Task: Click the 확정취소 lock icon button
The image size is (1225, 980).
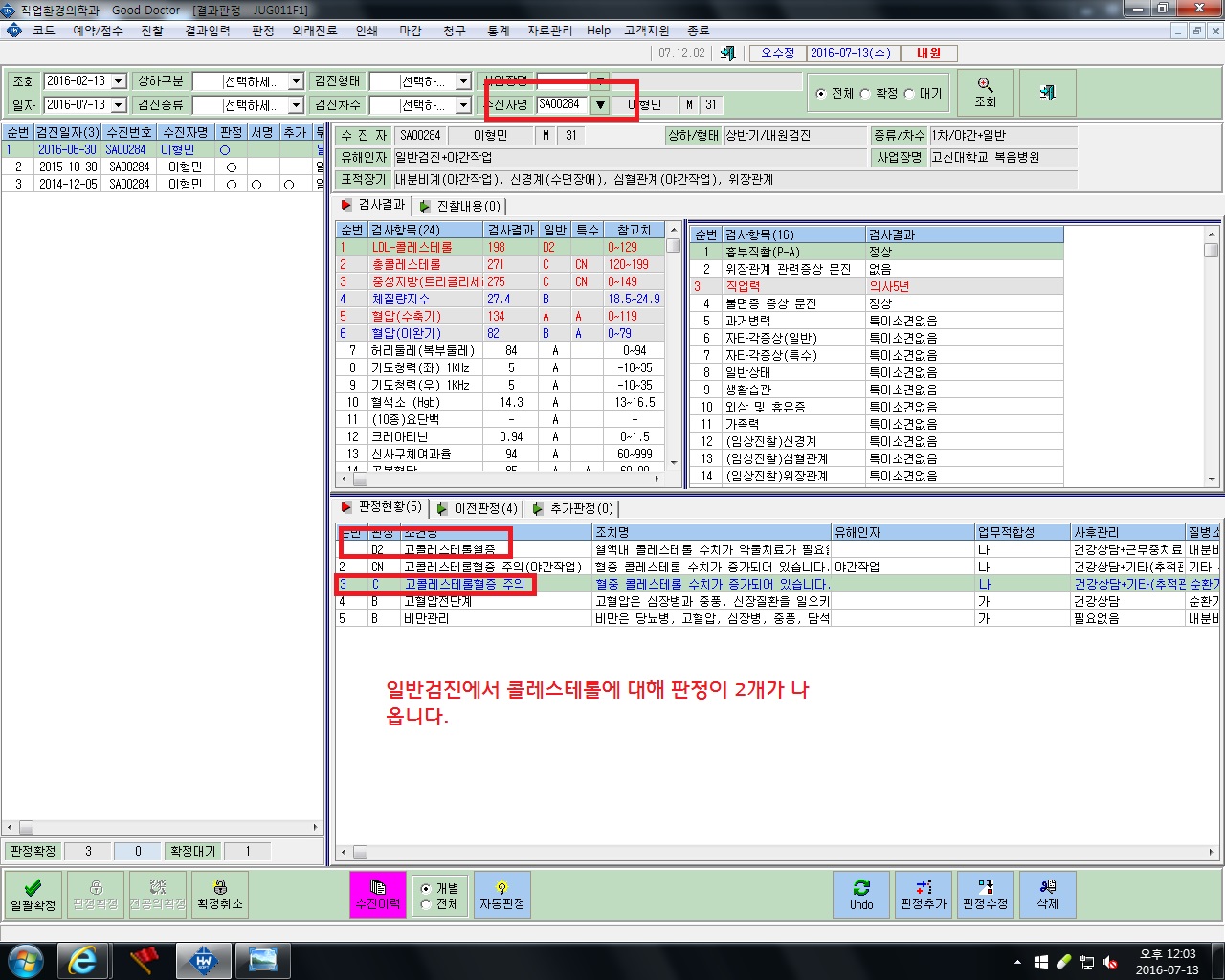Action: [220, 895]
